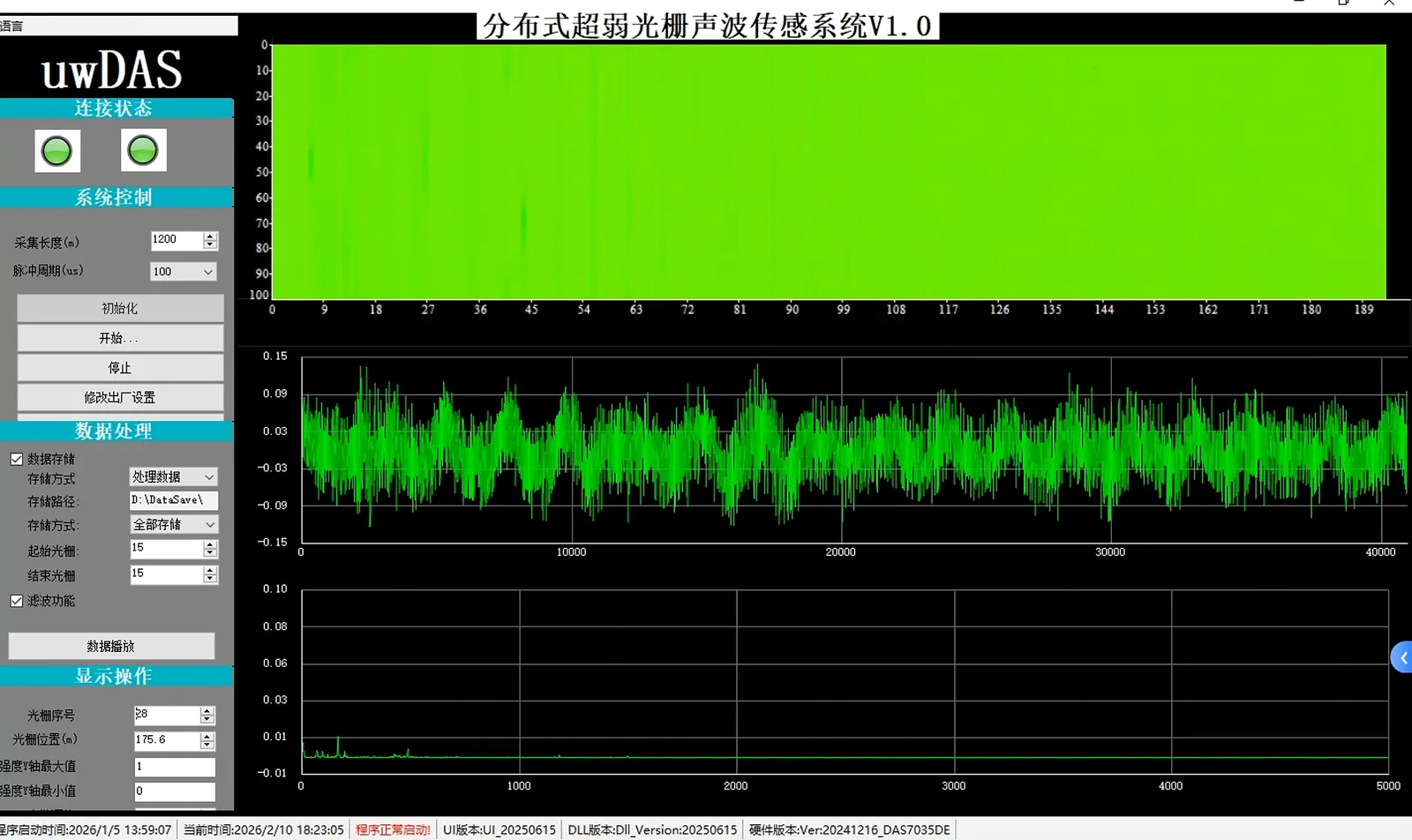Toggle the 数据存储 checkbox
Viewport: 1412px width, 840px height.
click(16, 459)
